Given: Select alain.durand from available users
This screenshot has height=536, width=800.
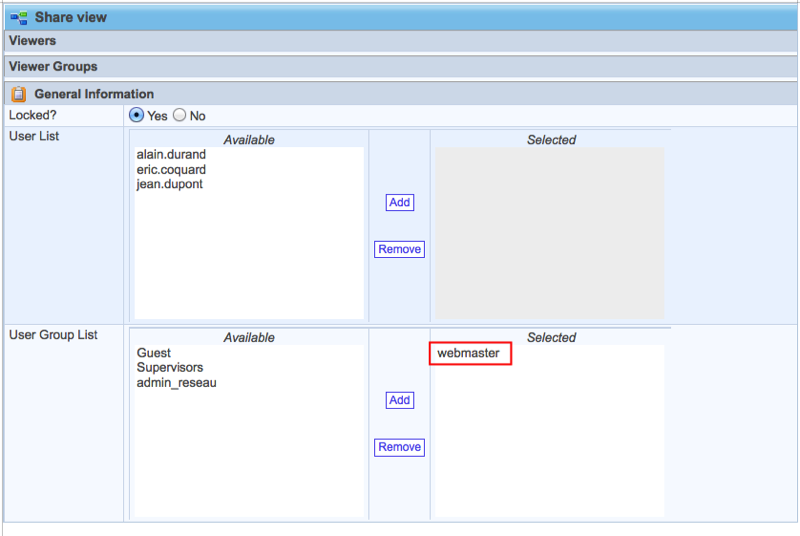Looking at the screenshot, I should pyautogui.click(x=173, y=156).
